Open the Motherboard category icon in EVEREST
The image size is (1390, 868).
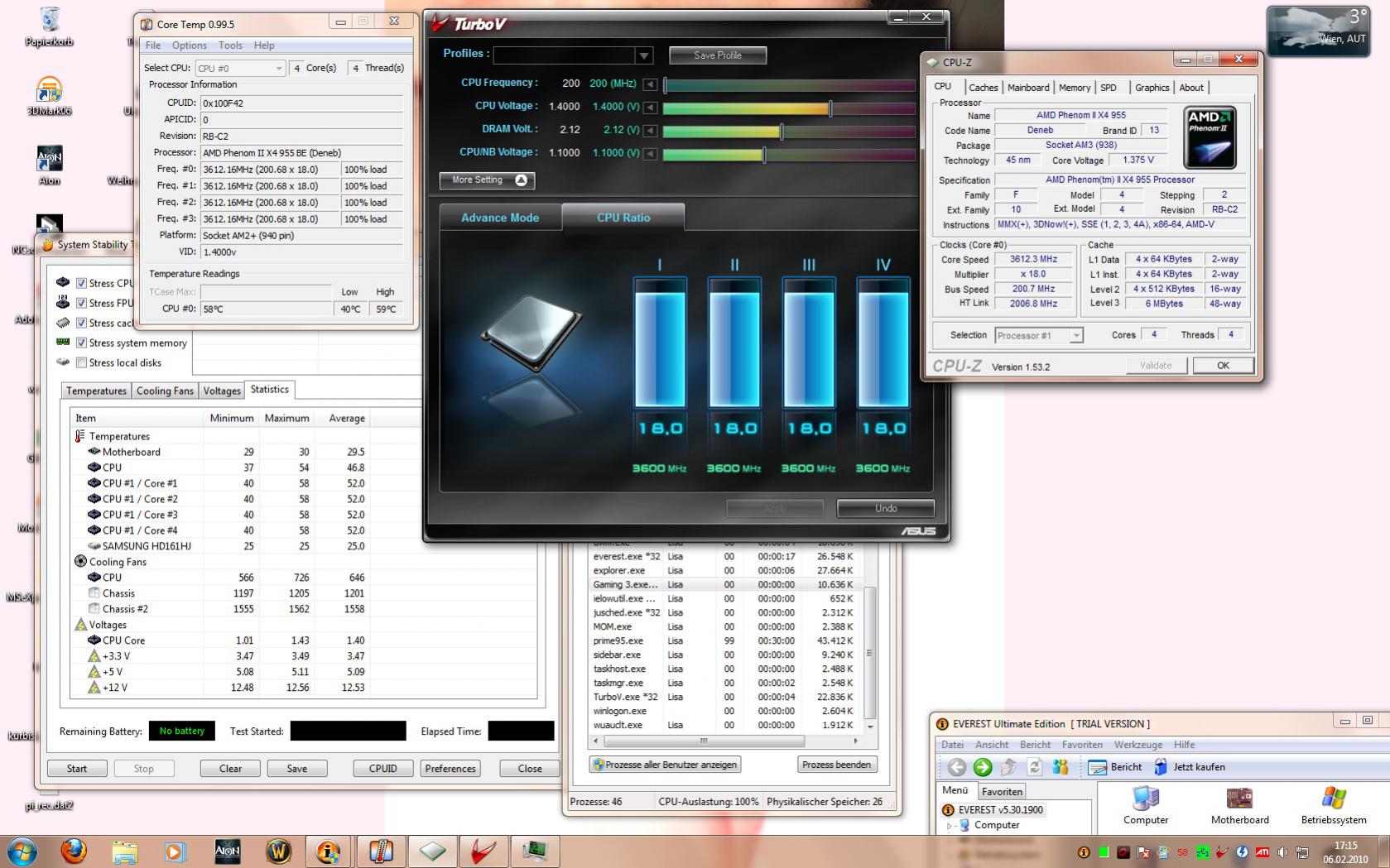coord(1239,805)
